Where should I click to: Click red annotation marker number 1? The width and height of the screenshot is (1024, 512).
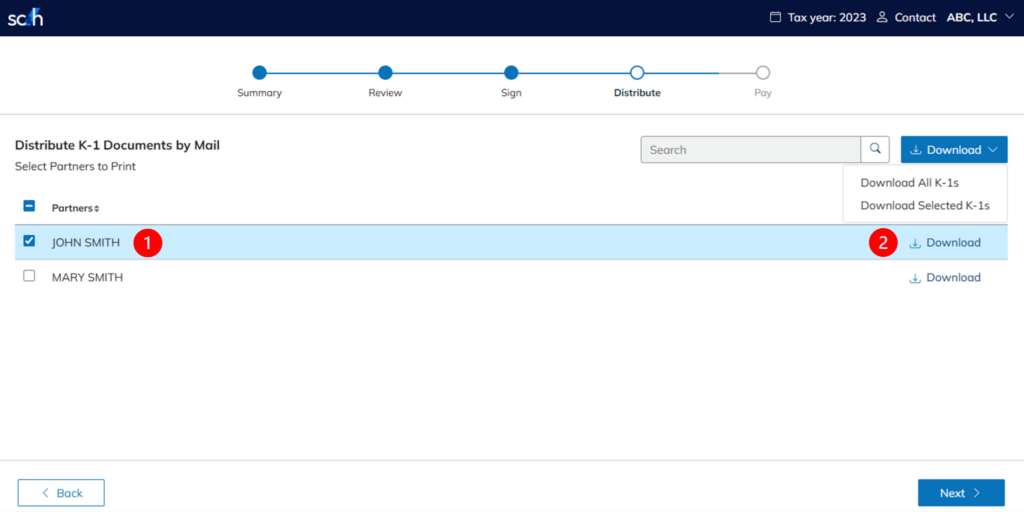point(148,242)
